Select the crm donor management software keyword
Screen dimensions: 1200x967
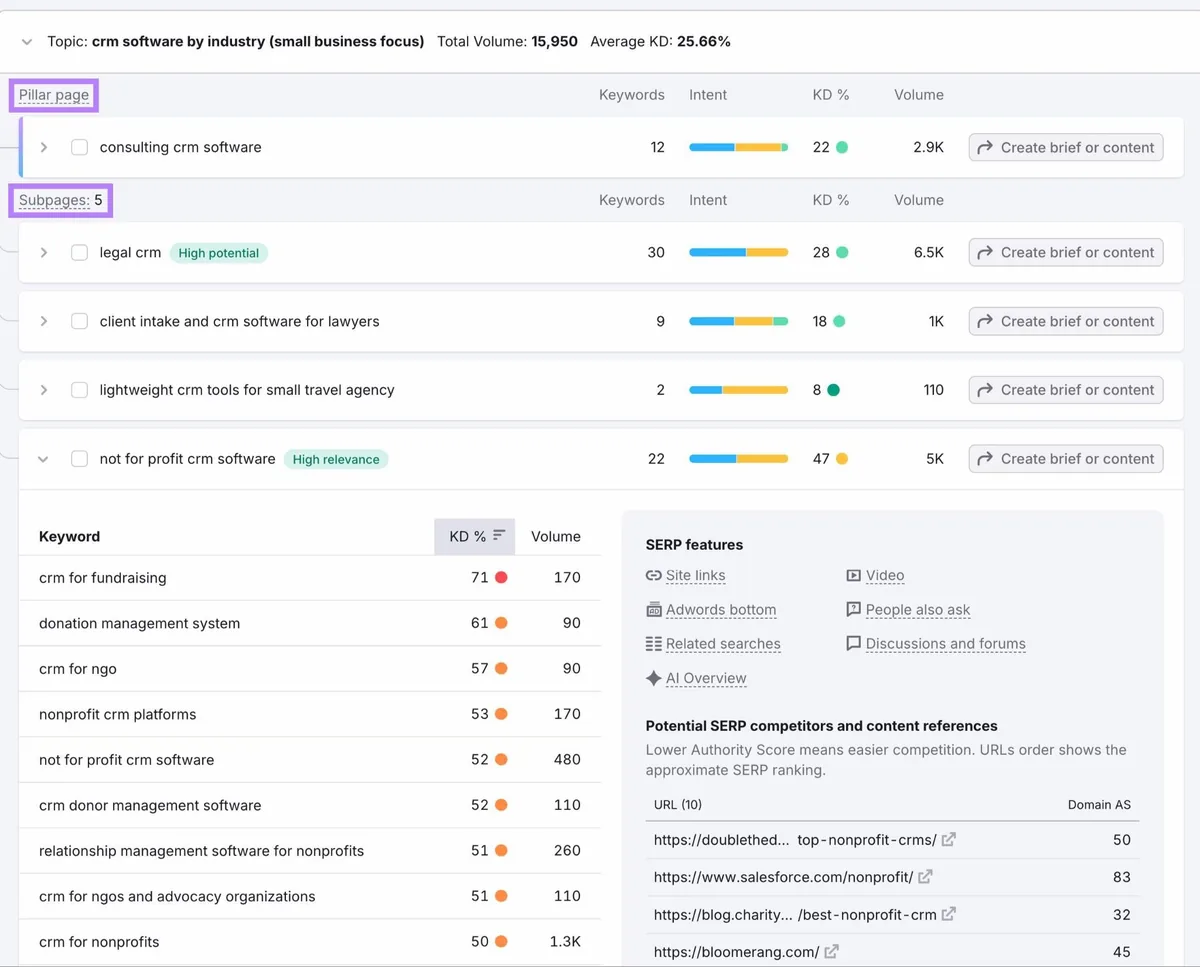click(150, 805)
